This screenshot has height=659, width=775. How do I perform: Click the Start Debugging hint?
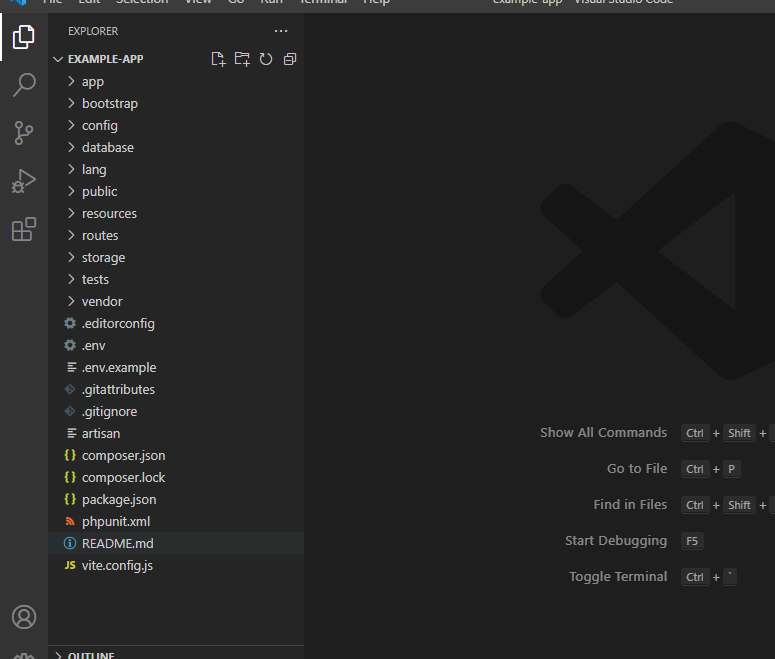(616, 541)
